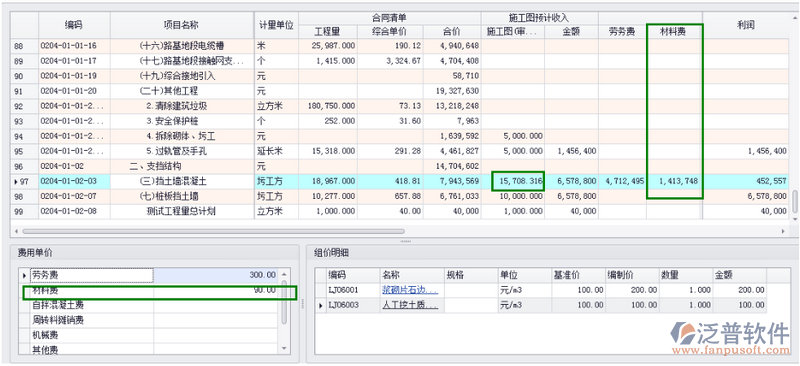Click the horizontal scrollbar thumb under the table

tap(213, 231)
